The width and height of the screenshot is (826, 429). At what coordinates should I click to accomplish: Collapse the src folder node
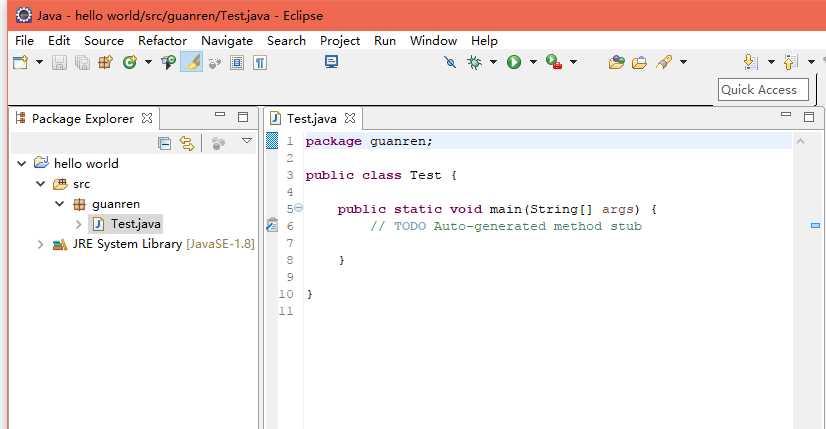[x=41, y=184]
